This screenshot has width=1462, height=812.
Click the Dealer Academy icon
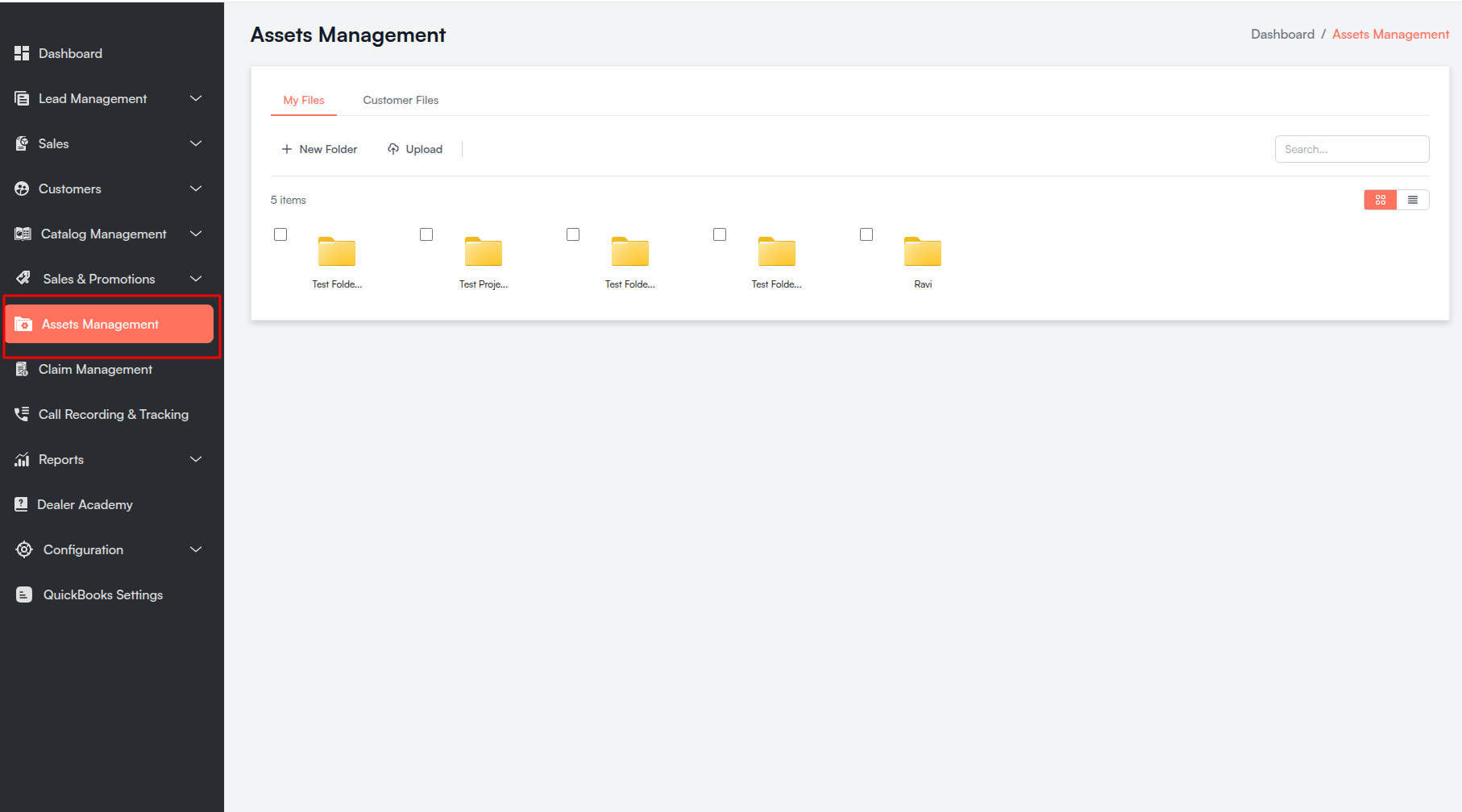[21, 504]
